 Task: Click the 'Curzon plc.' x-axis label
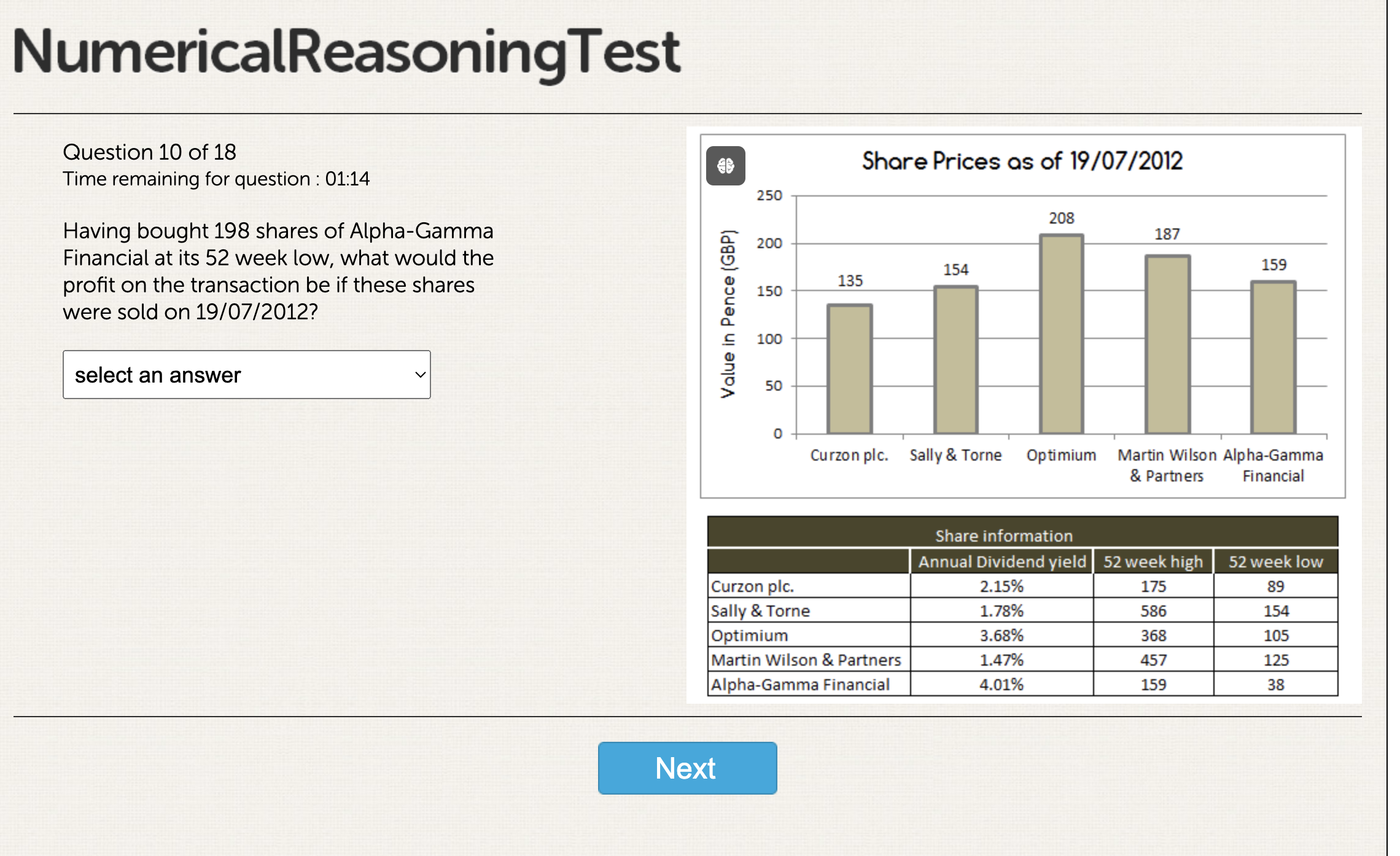click(849, 455)
